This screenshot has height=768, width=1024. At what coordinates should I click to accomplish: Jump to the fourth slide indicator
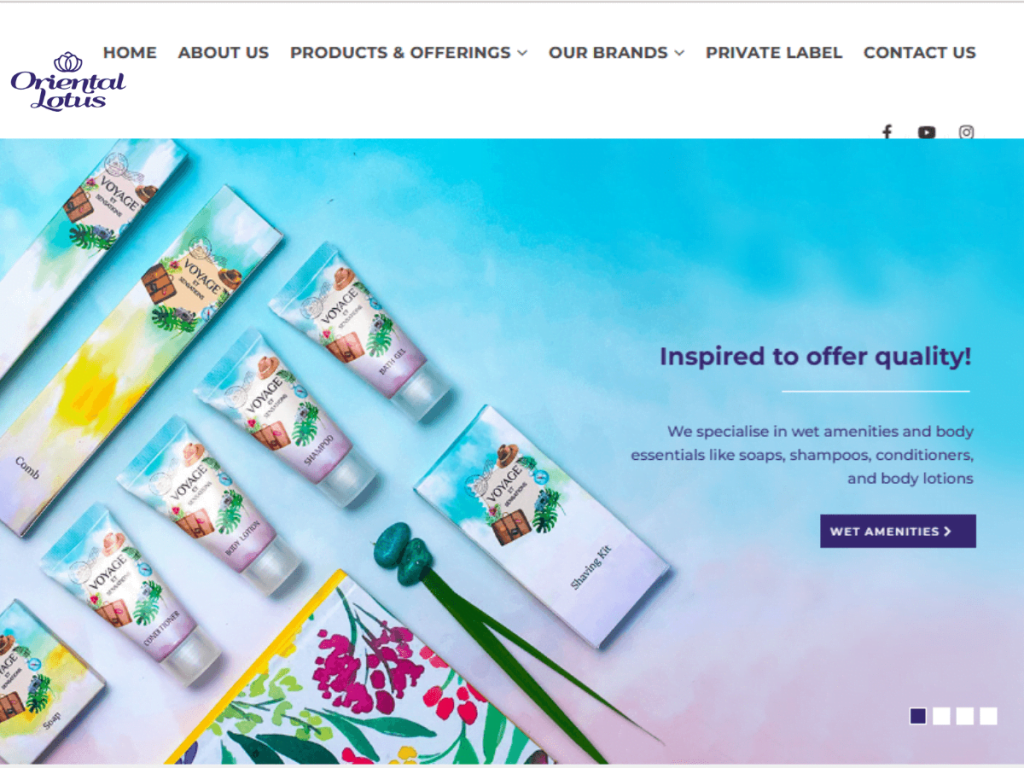click(x=989, y=716)
